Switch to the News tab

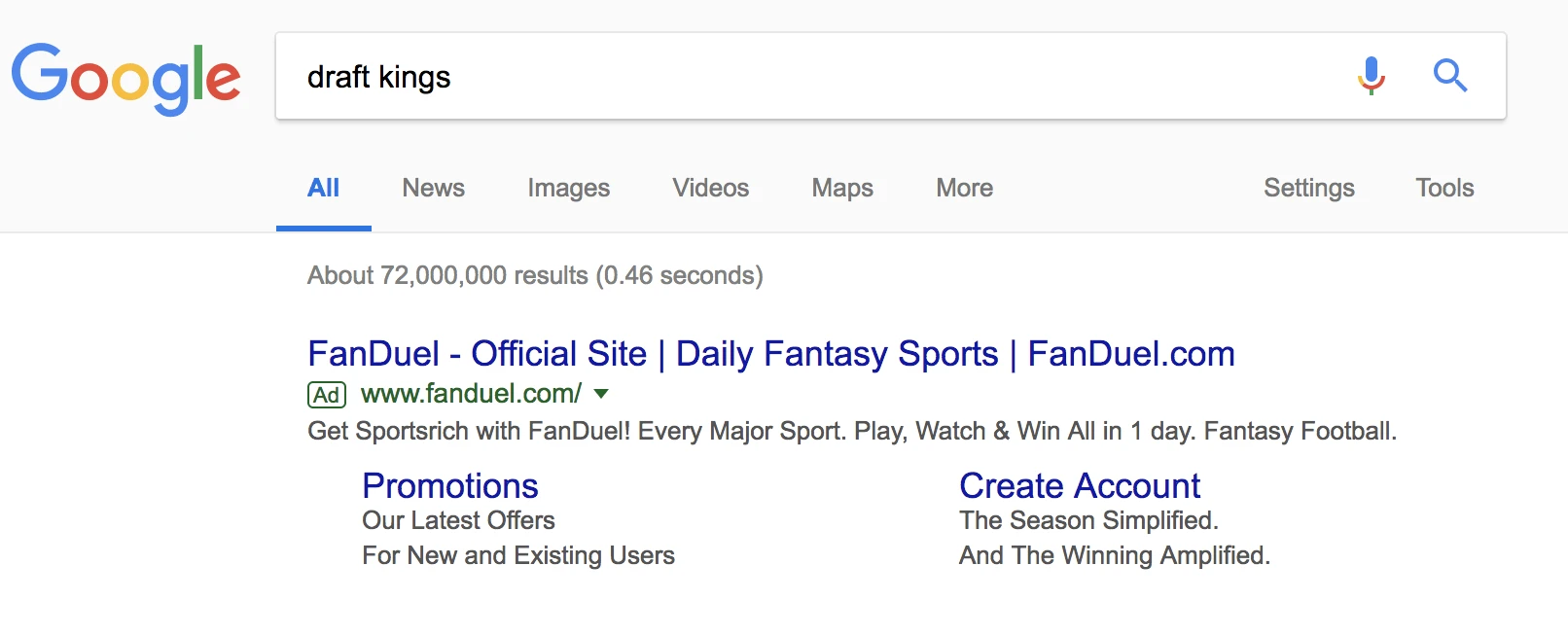[434, 188]
